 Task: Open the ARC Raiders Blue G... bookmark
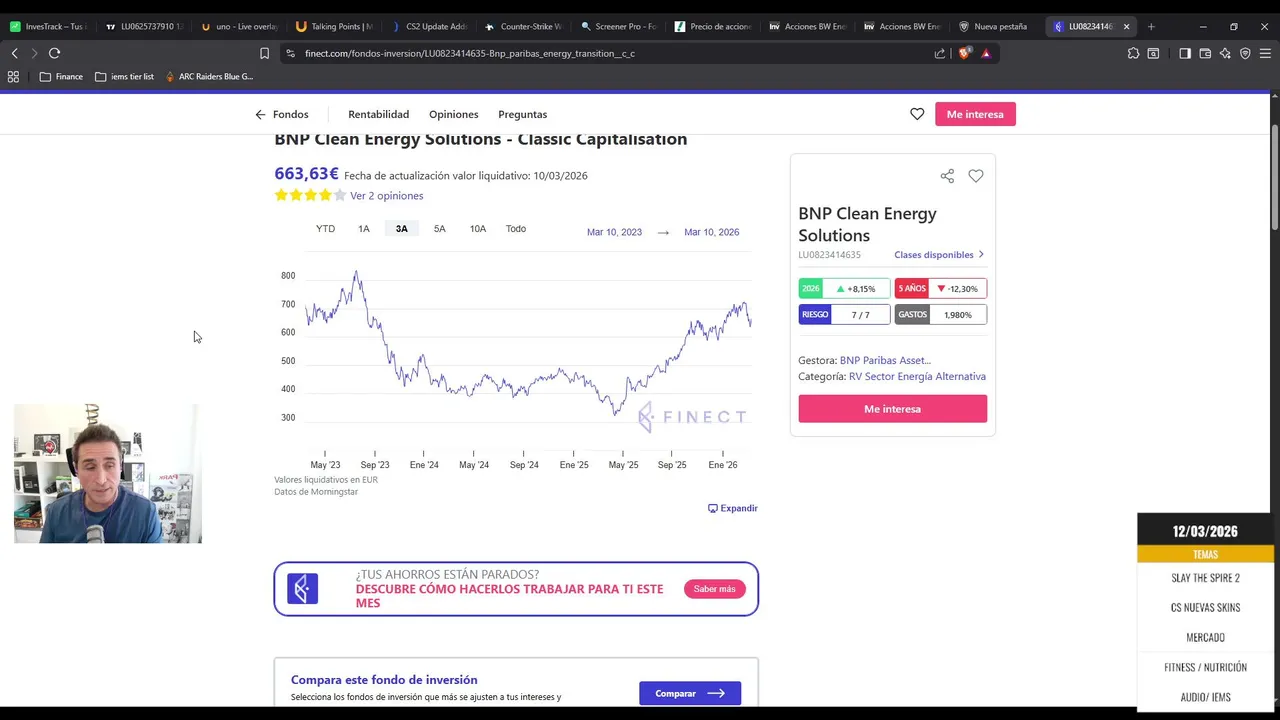(209, 76)
